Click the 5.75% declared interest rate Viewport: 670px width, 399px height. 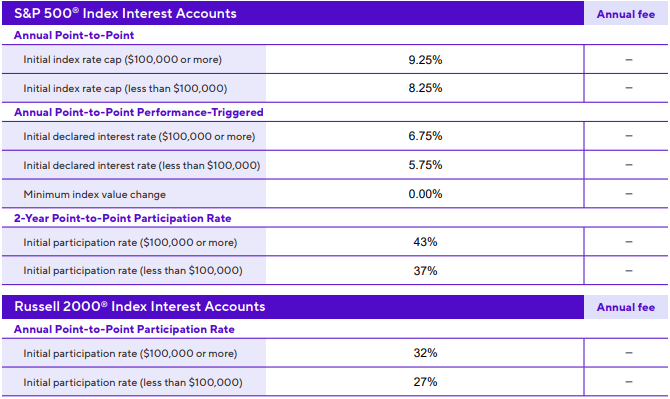click(x=425, y=165)
